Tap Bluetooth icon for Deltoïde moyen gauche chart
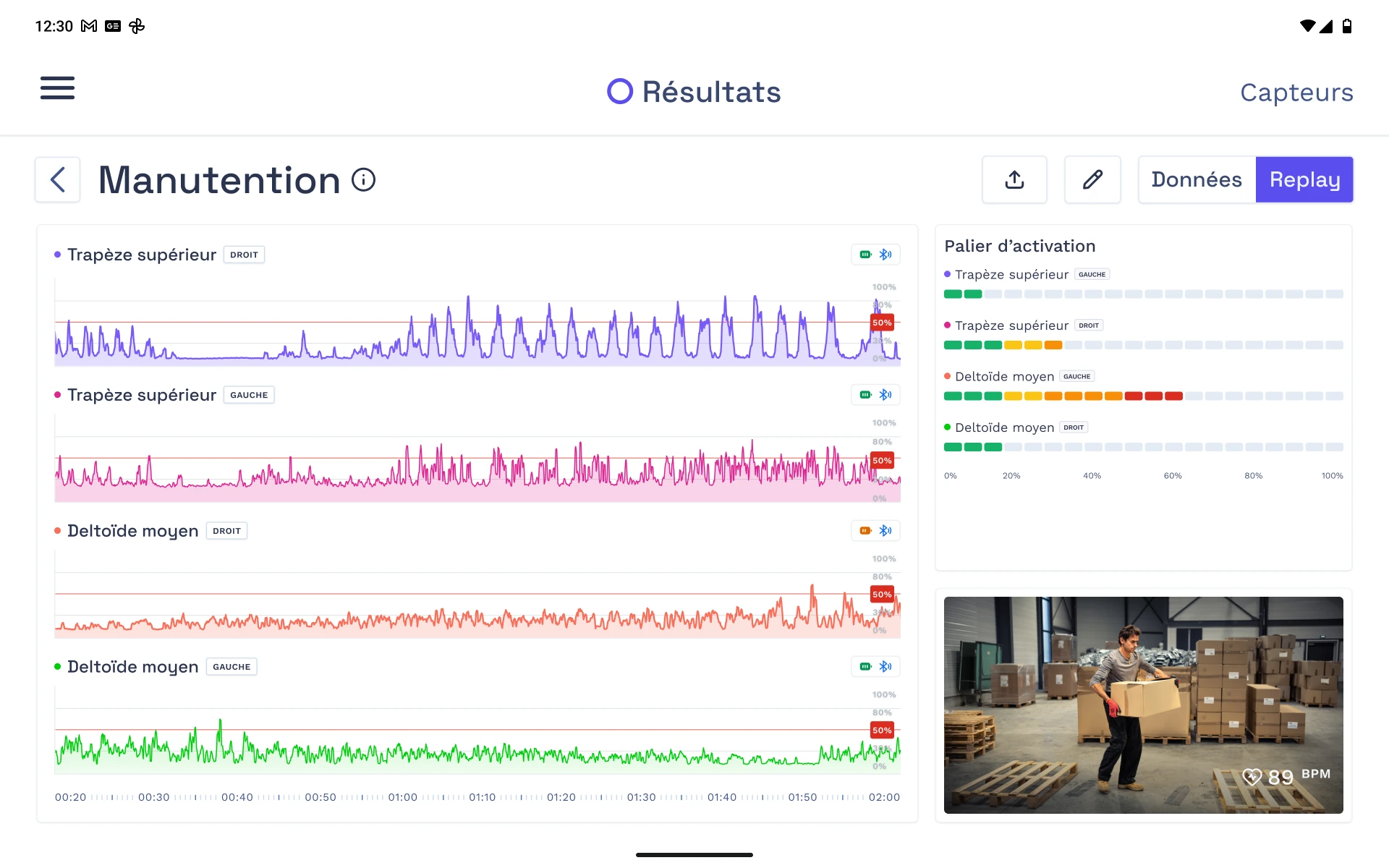1389x868 pixels. tap(885, 667)
